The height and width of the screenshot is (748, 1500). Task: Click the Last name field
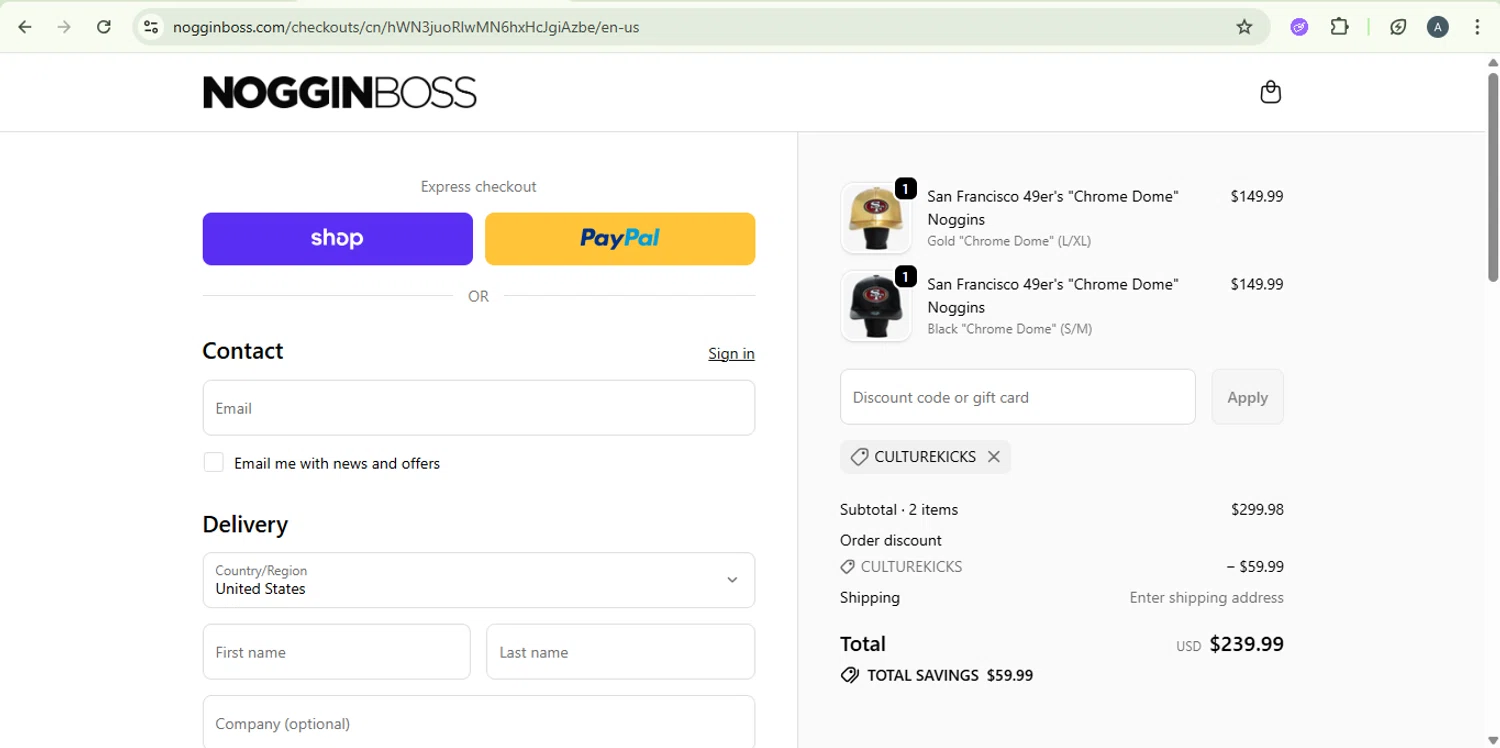pyautogui.click(x=621, y=652)
